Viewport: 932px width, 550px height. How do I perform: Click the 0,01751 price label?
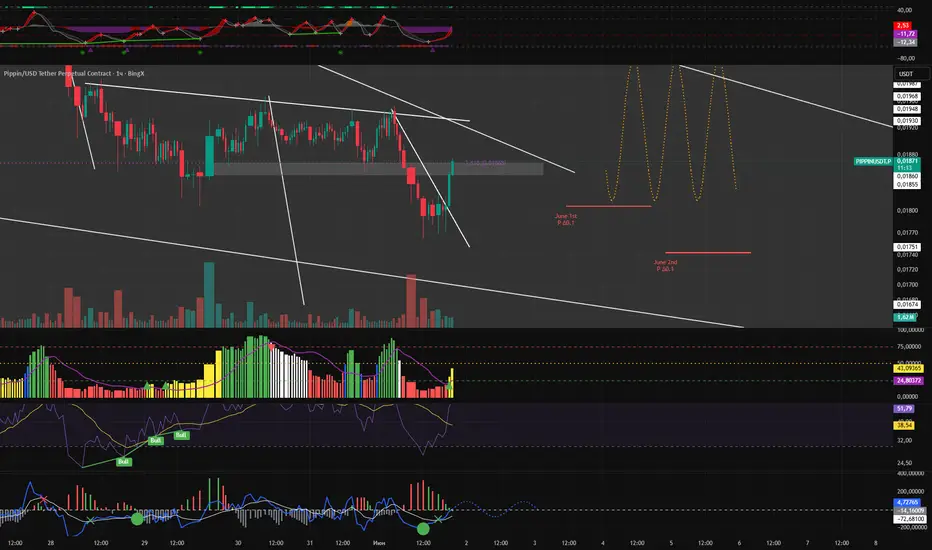[x=907, y=247]
